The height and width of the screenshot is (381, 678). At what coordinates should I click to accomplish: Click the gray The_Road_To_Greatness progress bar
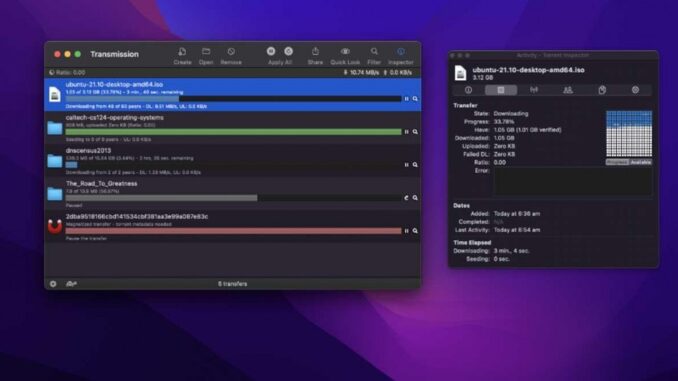(x=233, y=198)
